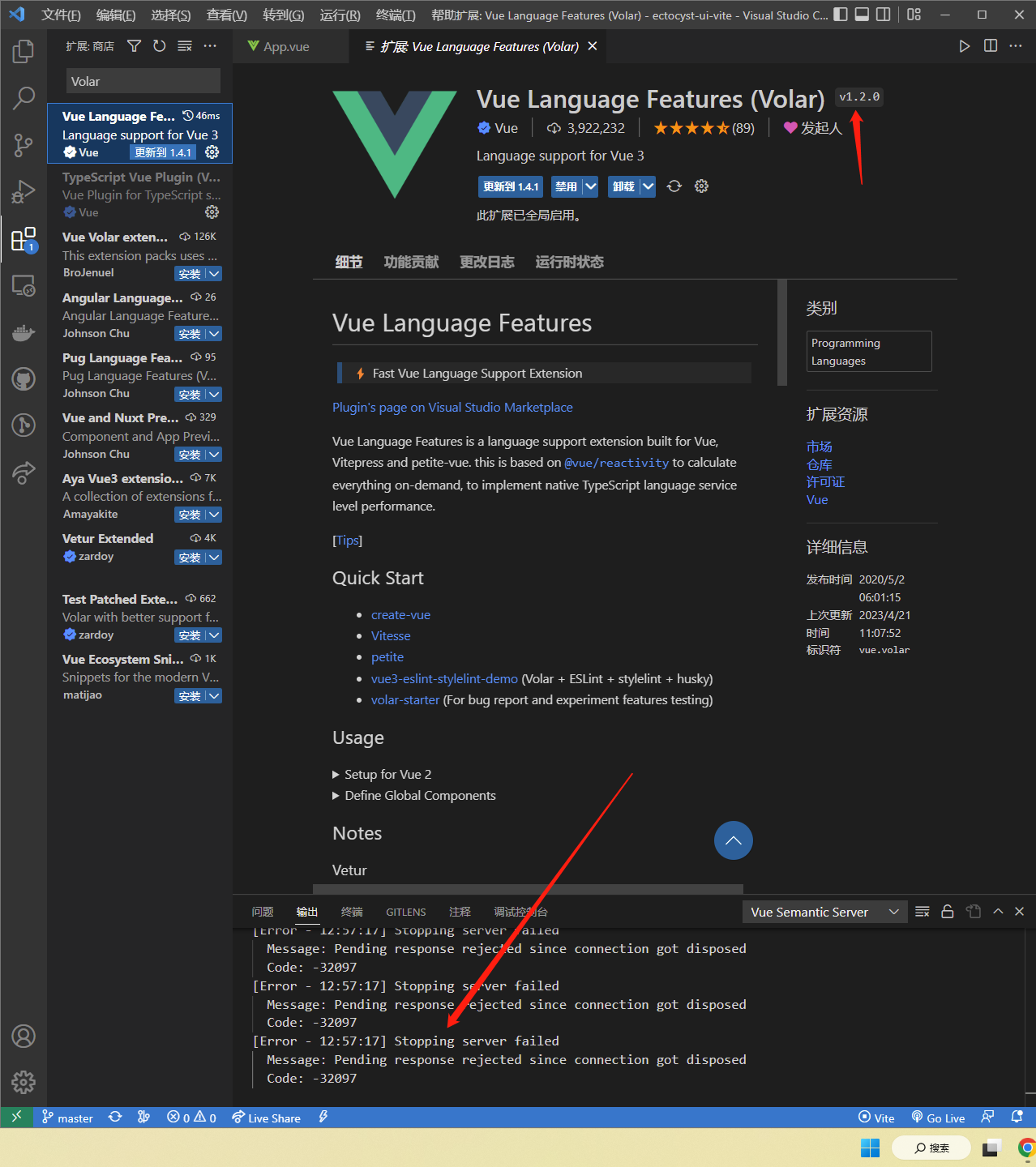Open the 终端(T) menu
The height and width of the screenshot is (1167, 1036).
click(x=394, y=14)
